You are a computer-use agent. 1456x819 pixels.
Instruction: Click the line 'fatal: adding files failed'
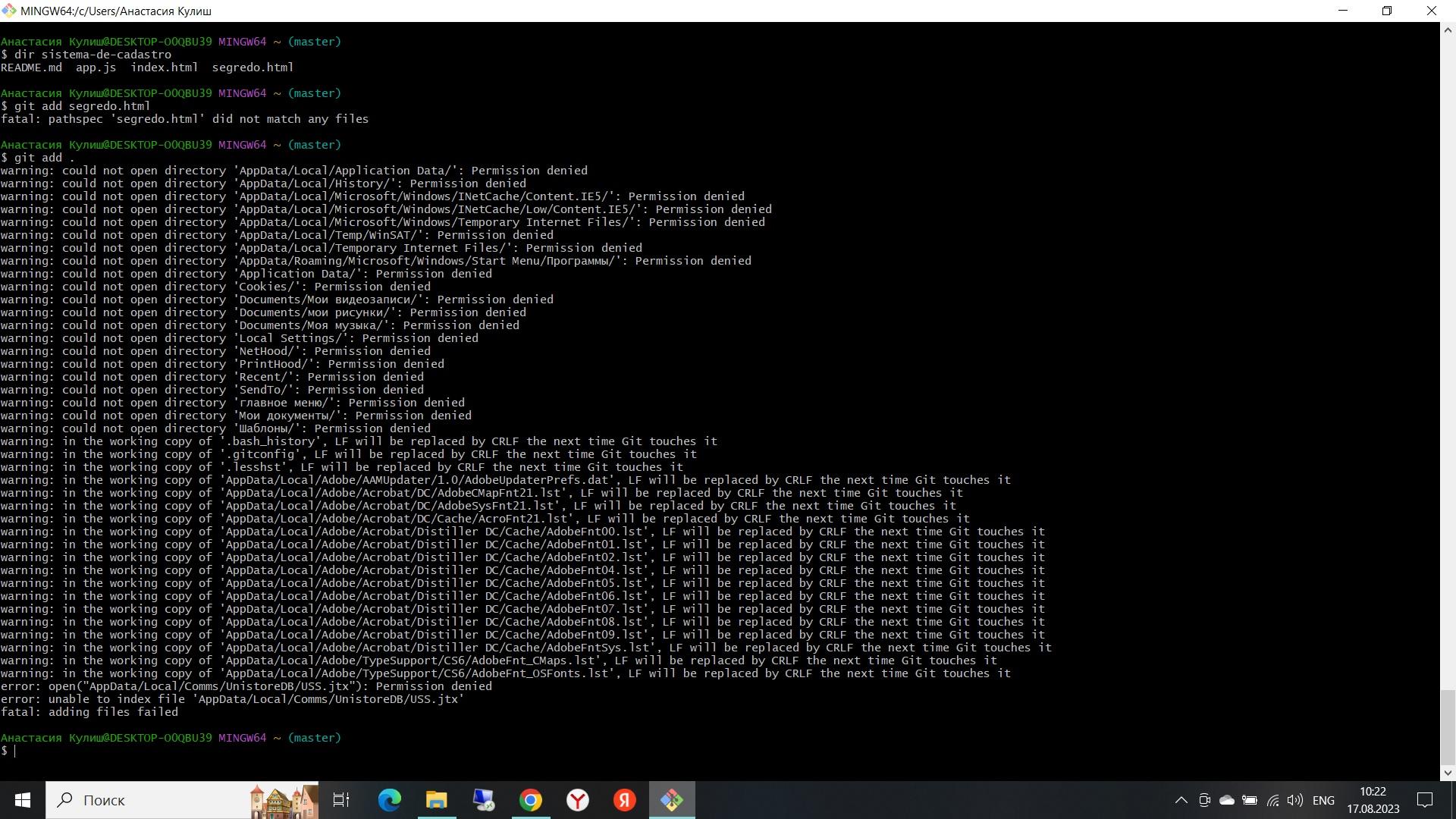tap(89, 712)
